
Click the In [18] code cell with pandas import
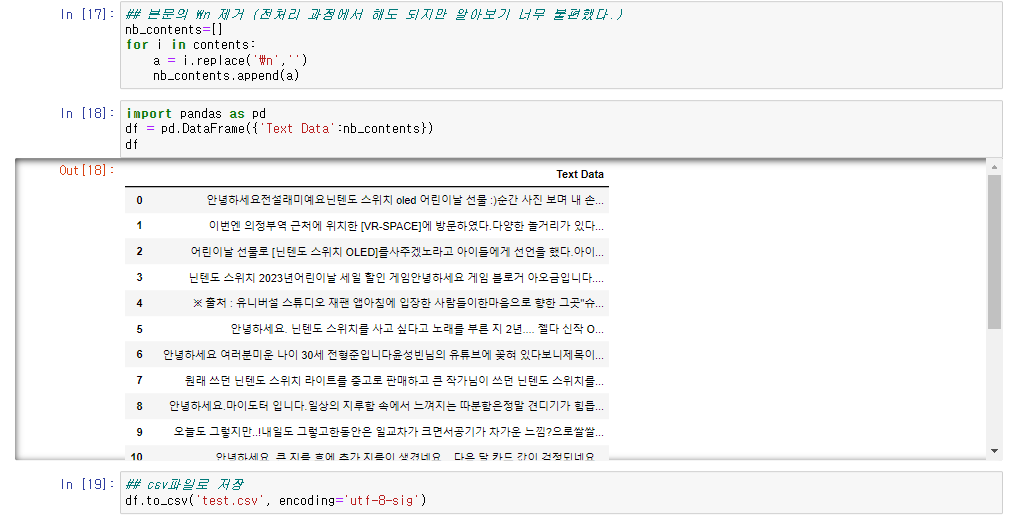(561, 129)
